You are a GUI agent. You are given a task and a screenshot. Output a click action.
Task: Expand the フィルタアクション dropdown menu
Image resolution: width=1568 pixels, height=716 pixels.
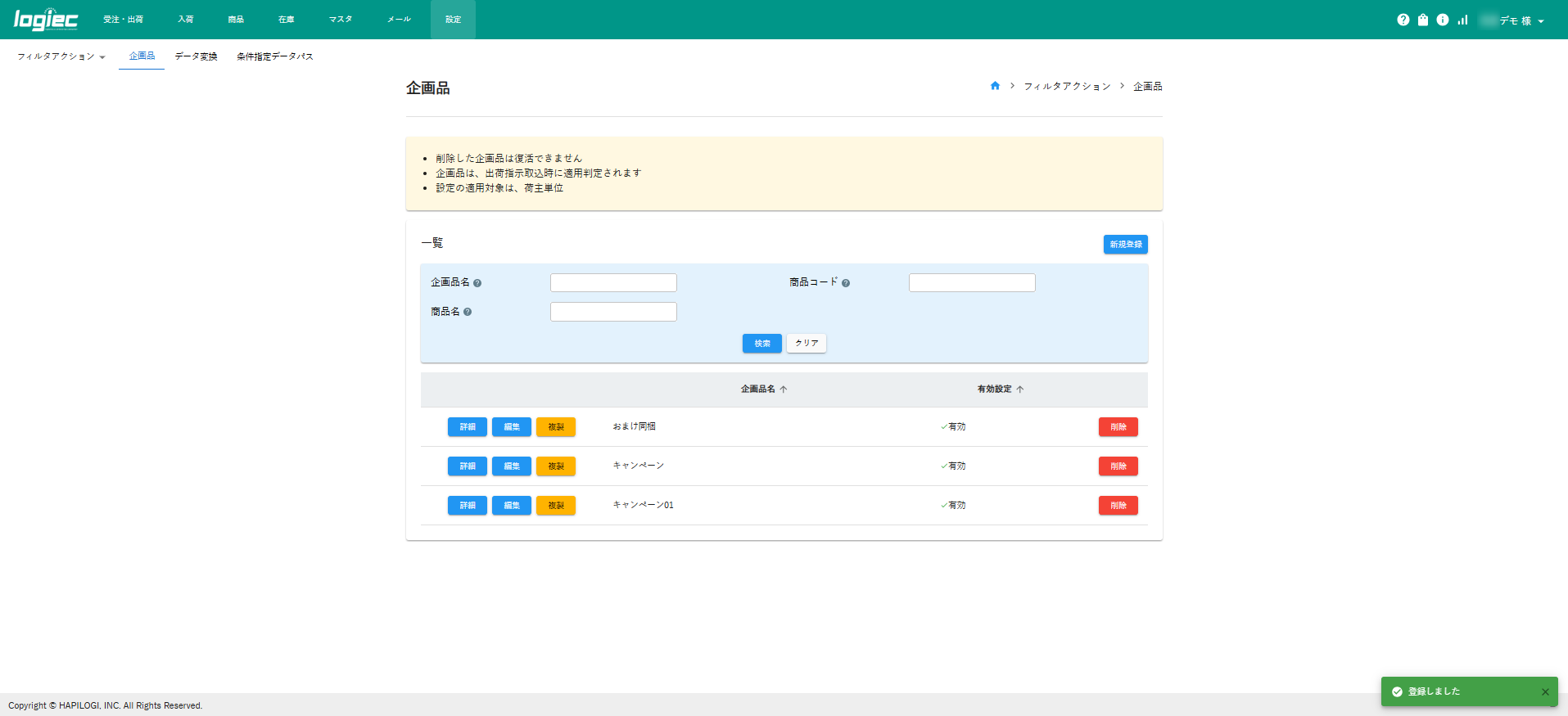coord(61,56)
